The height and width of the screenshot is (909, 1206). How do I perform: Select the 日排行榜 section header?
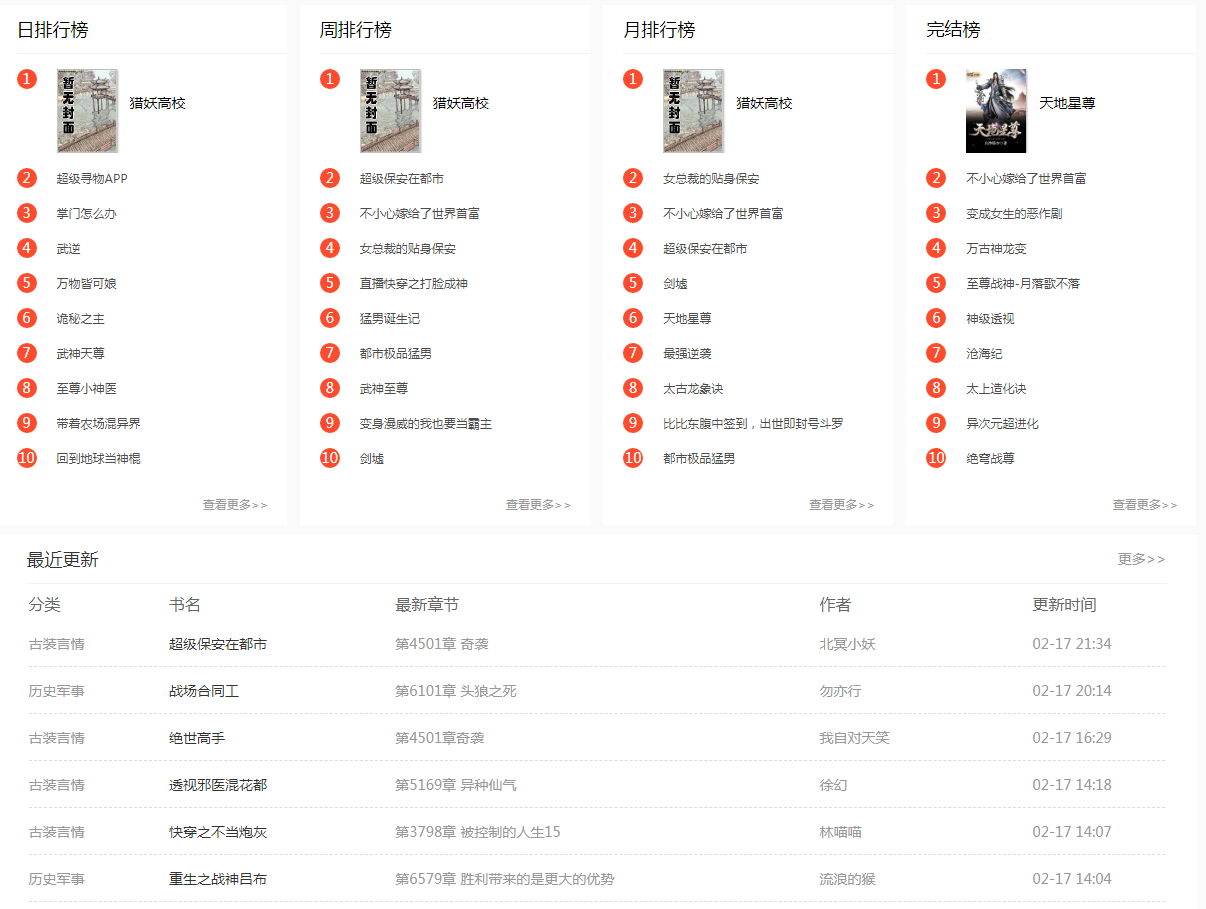51,30
